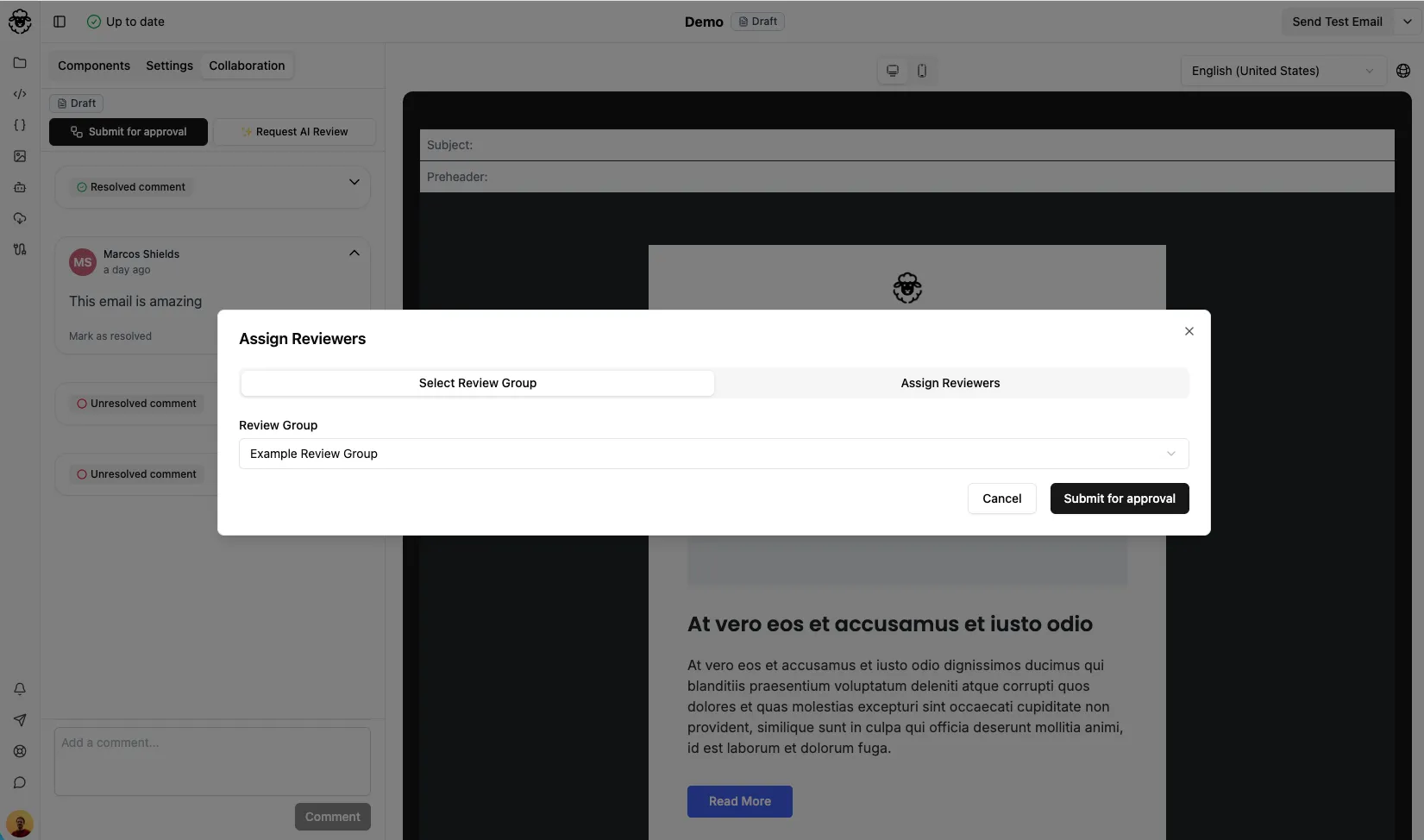
Task: Open help via the lifebuoy icon
Action: [20, 751]
